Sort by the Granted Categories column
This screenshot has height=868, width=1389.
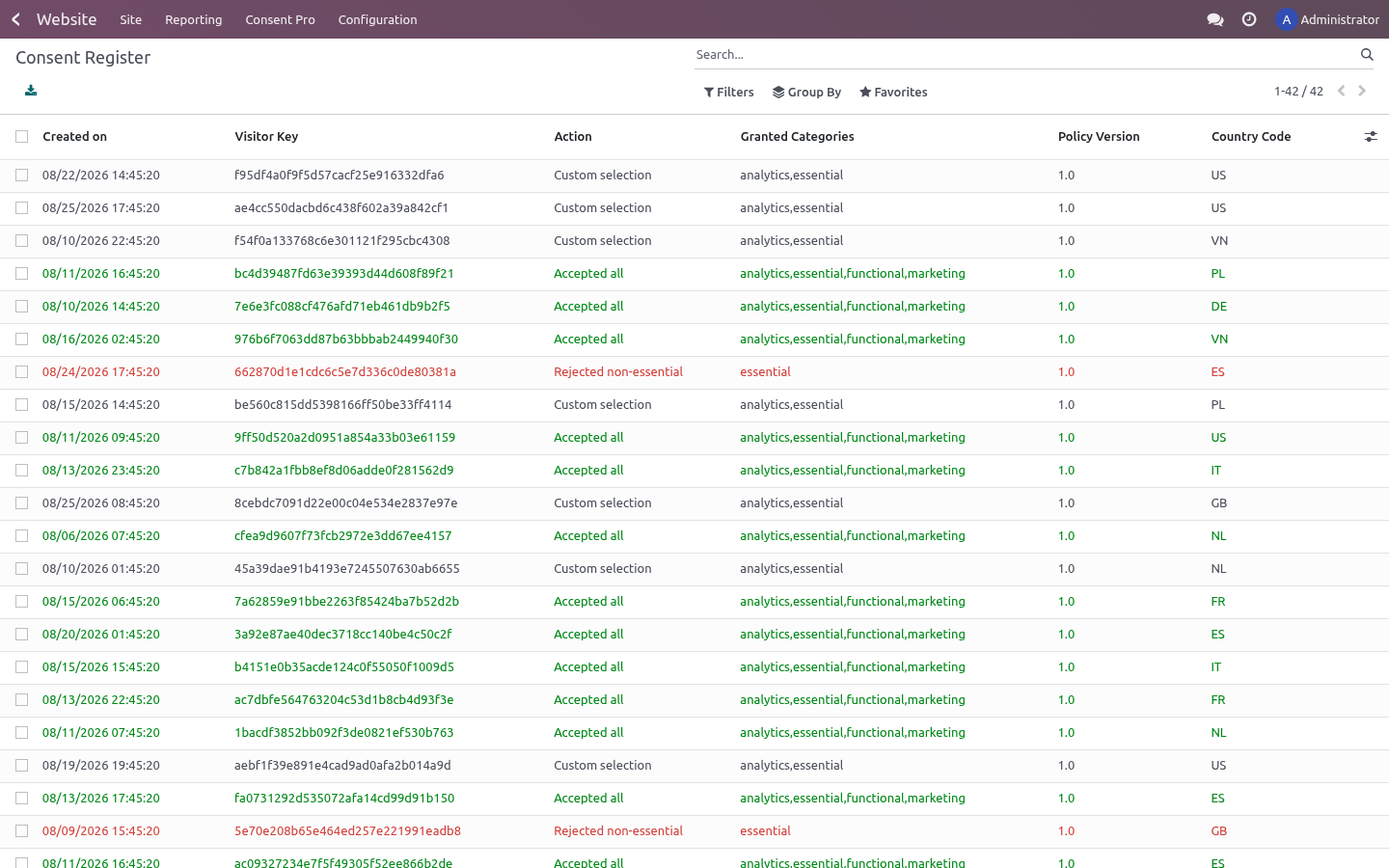click(x=798, y=137)
